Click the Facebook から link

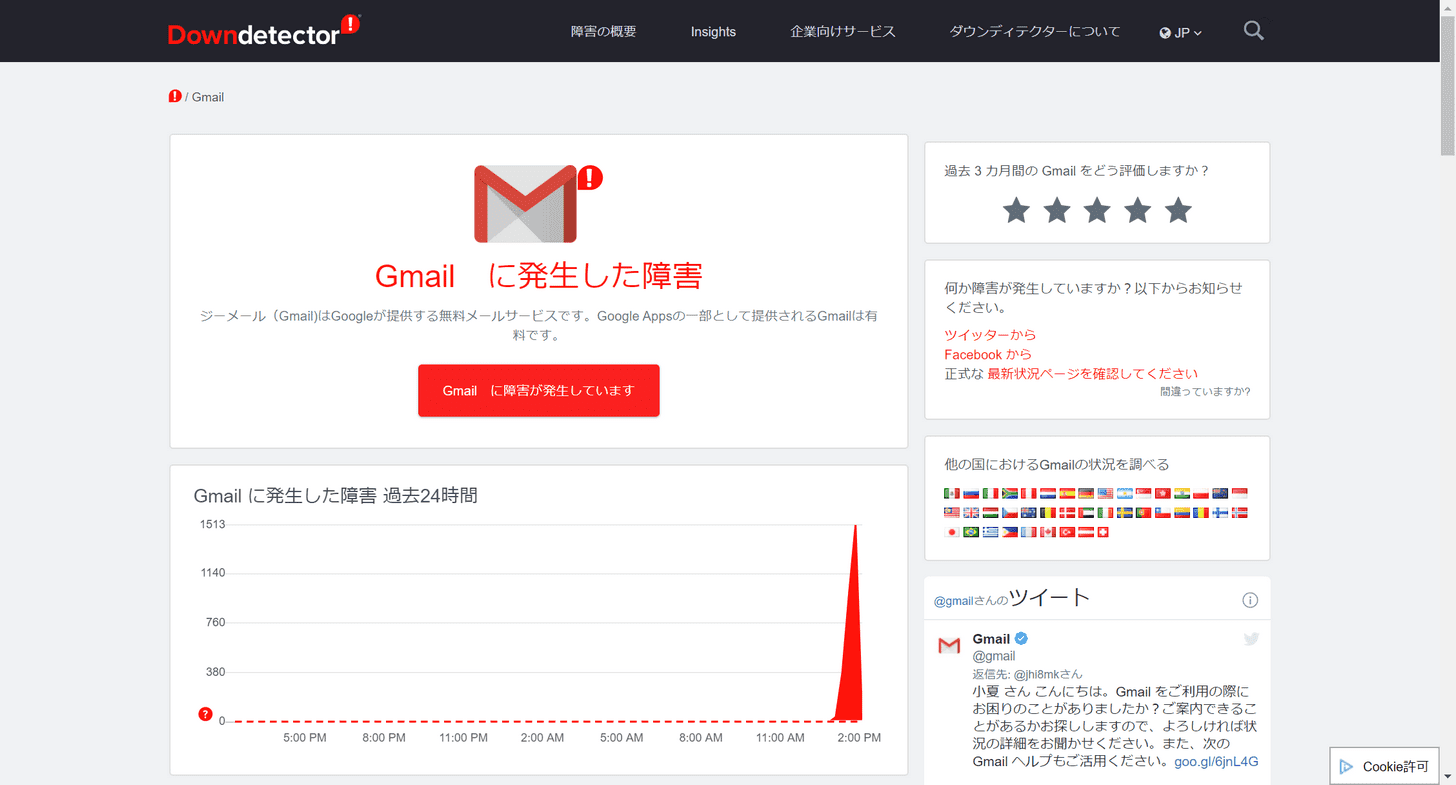[x=988, y=354]
